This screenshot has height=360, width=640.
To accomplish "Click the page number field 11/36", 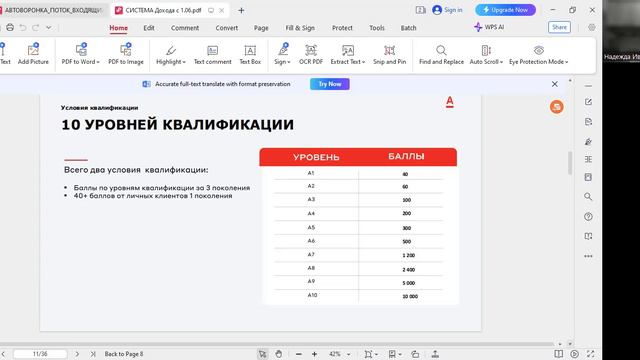I will [40, 354].
